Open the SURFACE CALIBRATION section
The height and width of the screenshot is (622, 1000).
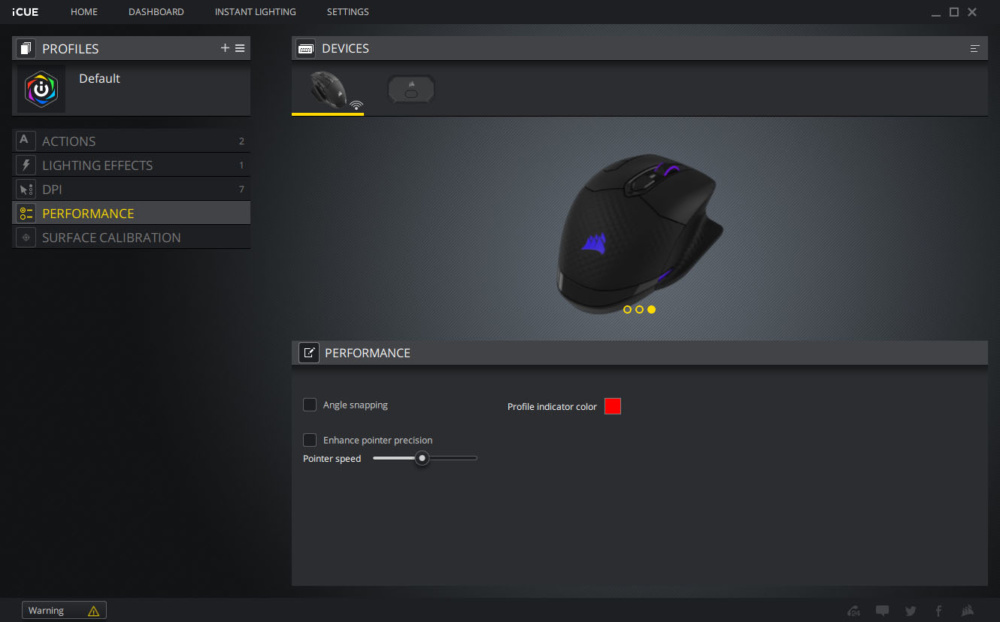[x=131, y=237]
